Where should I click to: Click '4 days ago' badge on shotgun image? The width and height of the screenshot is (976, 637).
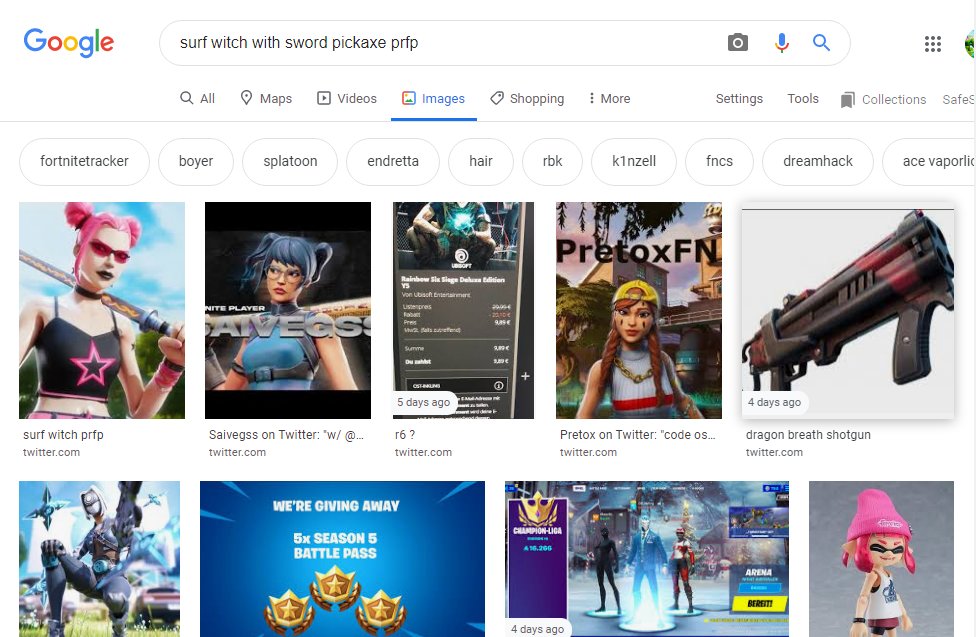click(774, 402)
